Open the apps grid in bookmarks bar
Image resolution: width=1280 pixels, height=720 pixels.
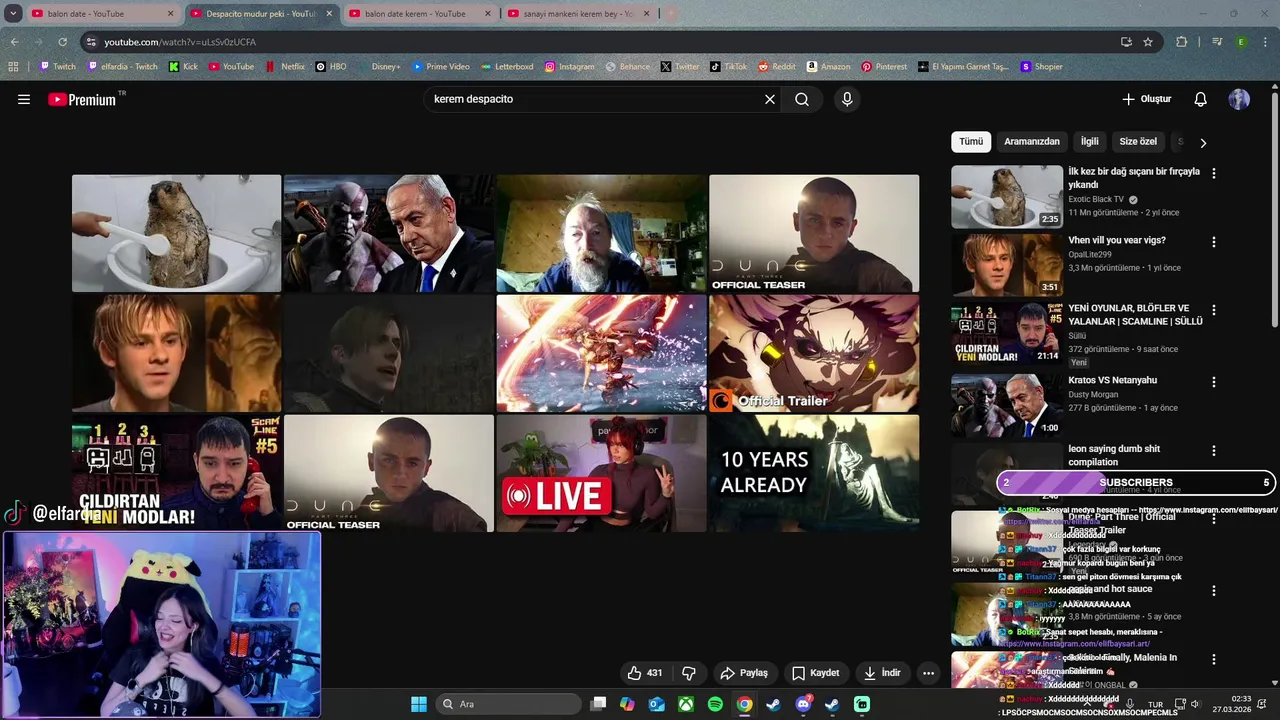[13, 67]
